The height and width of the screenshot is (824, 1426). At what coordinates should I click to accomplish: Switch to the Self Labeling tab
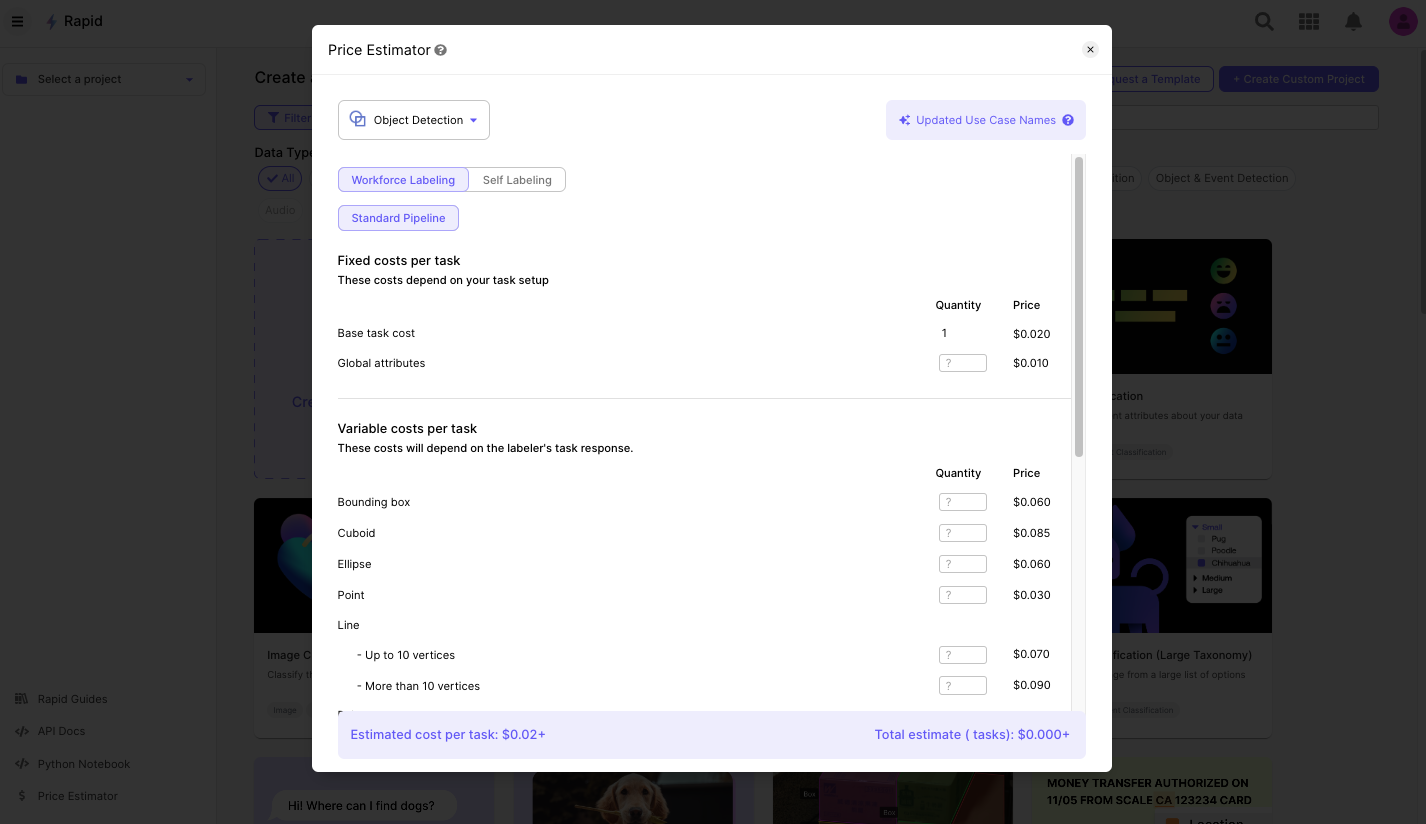pos(517,180)
